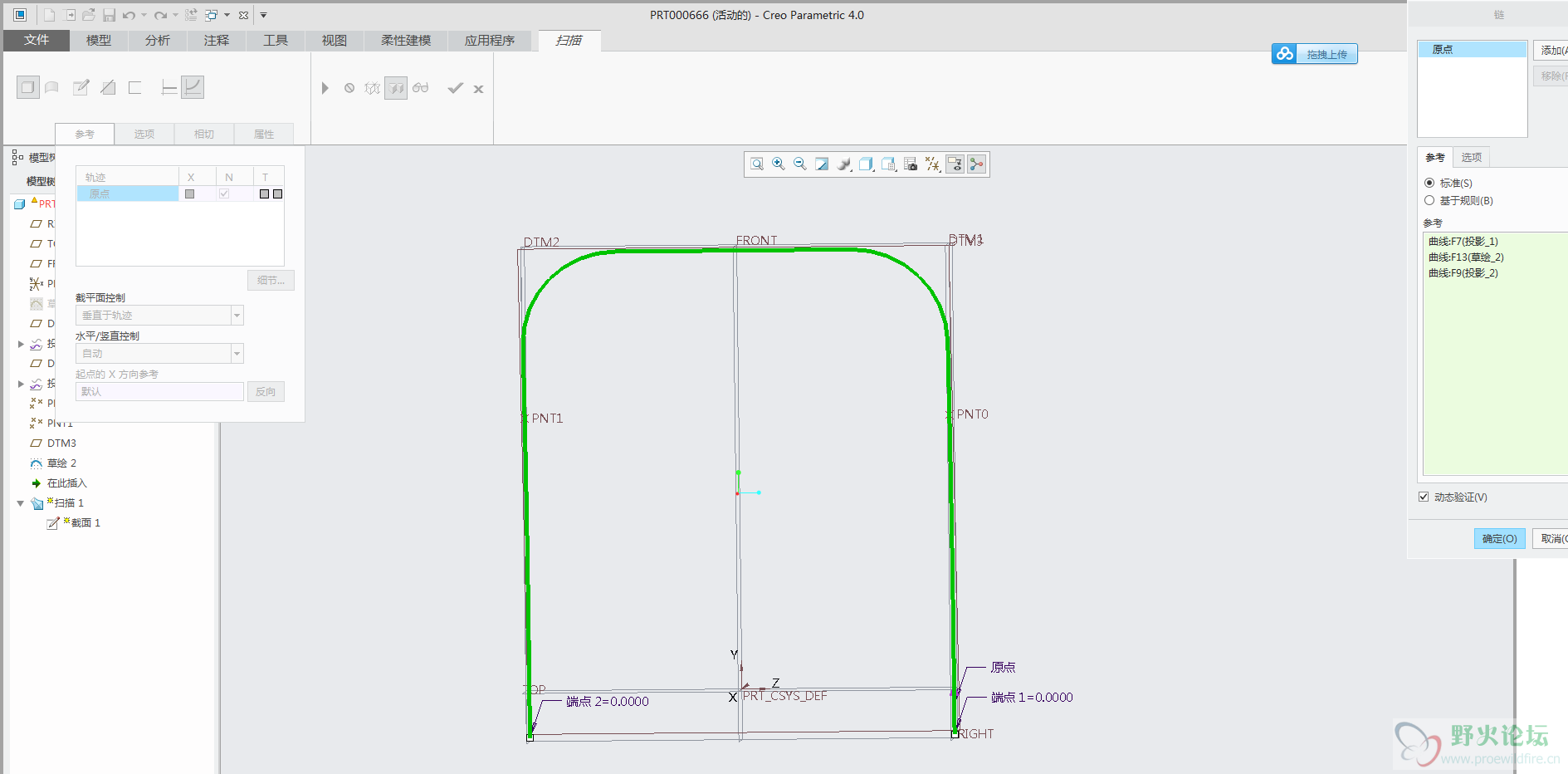This screenshot has width=1568, height=774.
Task: Click the Refit zoom icon
Action: click(757, 164)
